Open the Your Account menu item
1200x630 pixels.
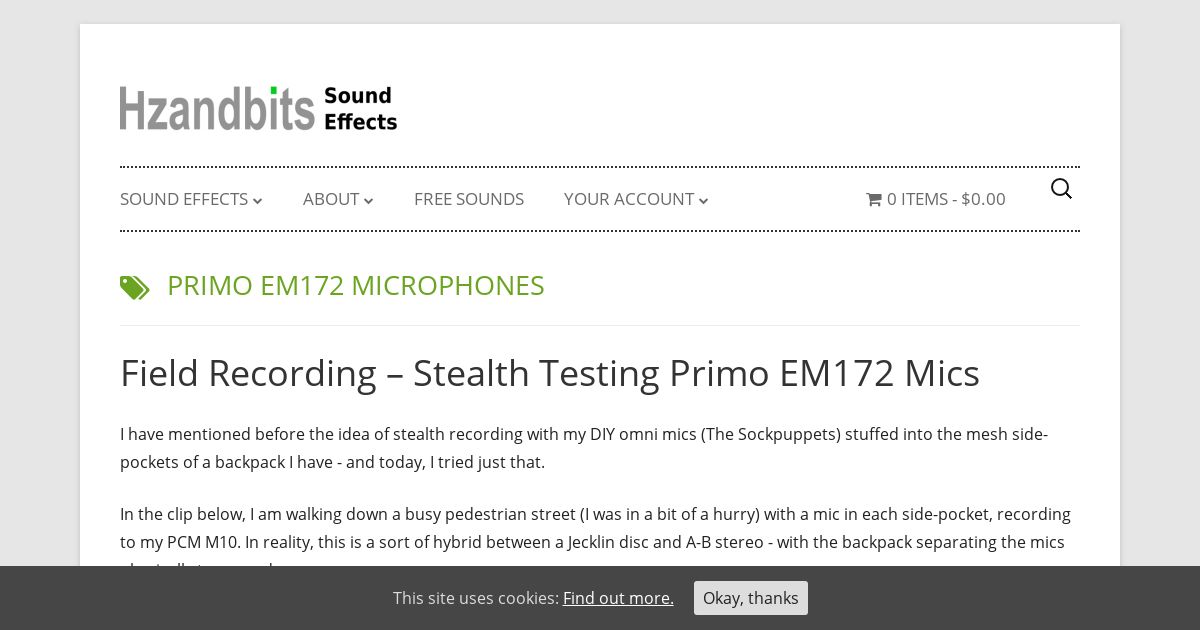[629, 199]
